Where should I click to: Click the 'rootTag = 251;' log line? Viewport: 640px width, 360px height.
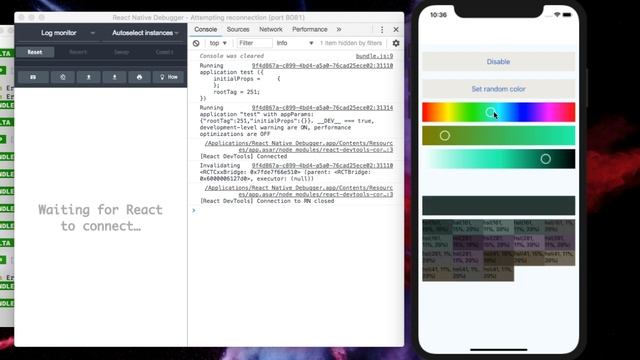(x=236, y=92)
